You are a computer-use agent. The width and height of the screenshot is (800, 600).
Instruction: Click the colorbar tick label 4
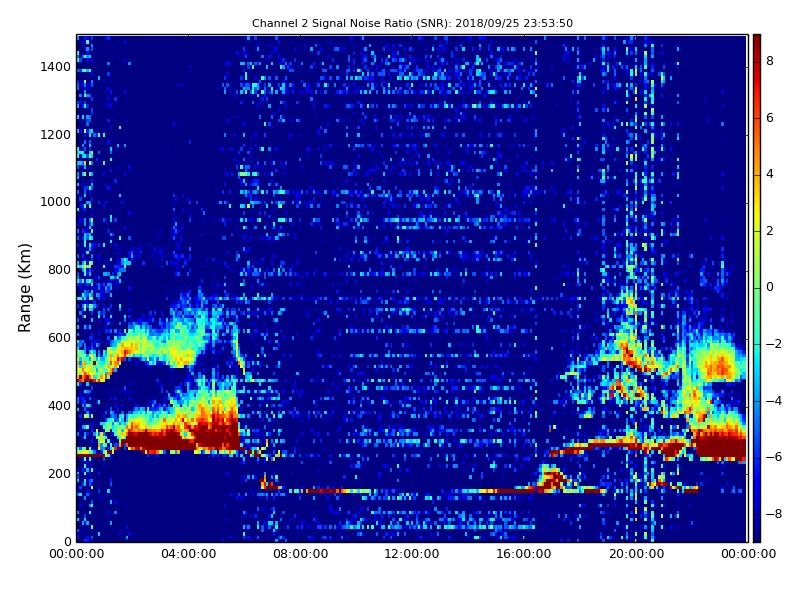pos(770,174)
